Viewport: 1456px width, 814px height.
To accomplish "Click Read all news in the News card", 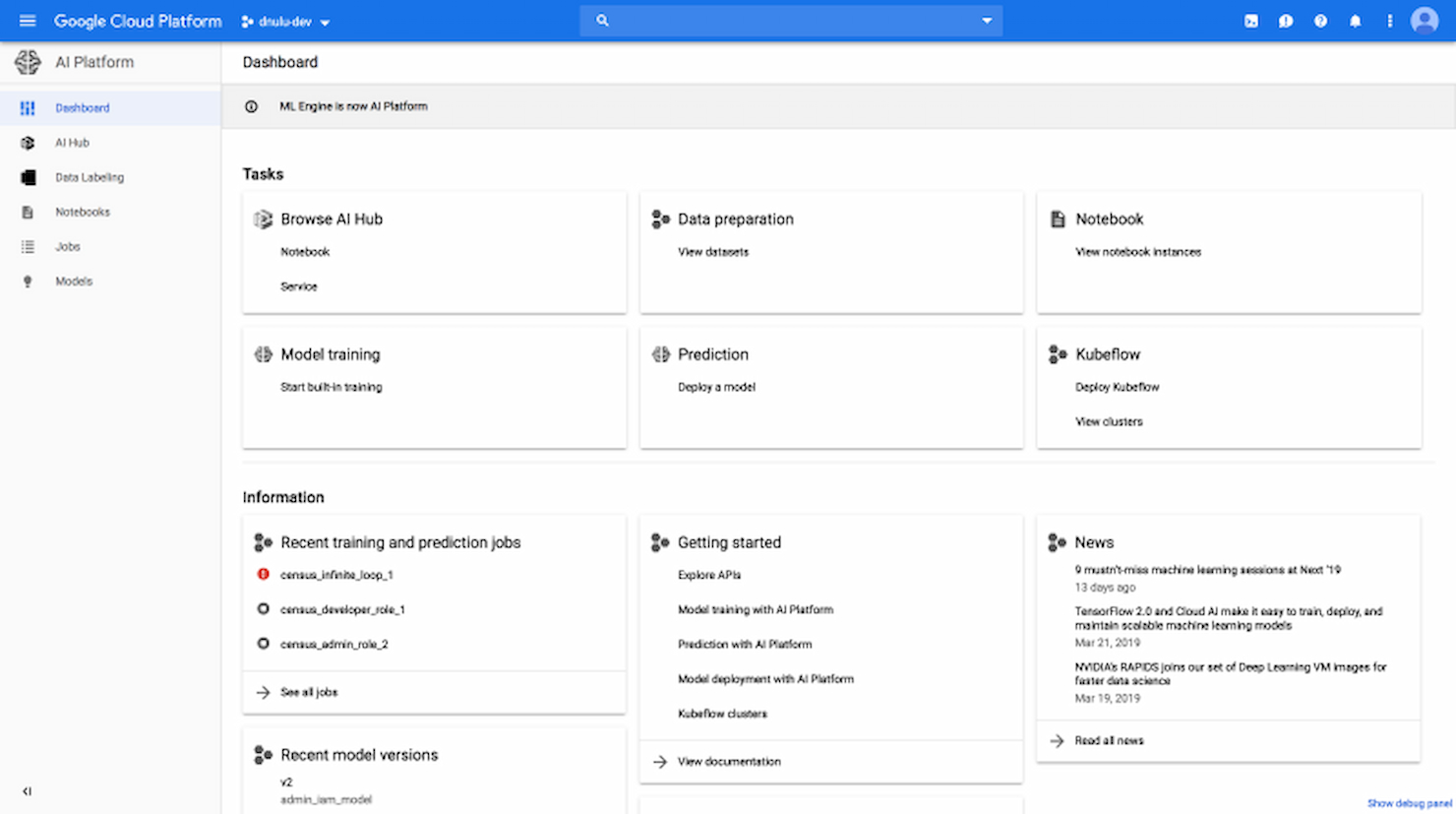I will [1110, 740].
